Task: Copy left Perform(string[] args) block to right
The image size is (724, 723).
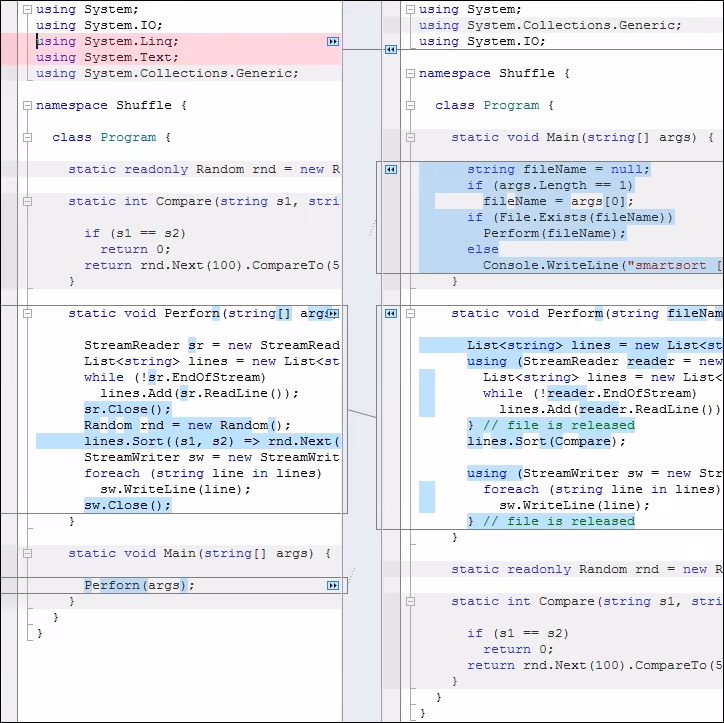Action: tap(333, 313)
